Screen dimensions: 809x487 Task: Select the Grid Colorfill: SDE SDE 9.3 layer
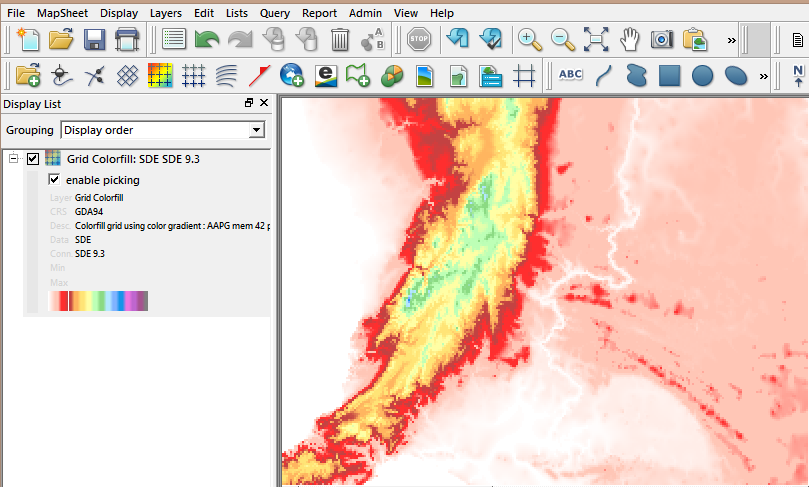135,159
